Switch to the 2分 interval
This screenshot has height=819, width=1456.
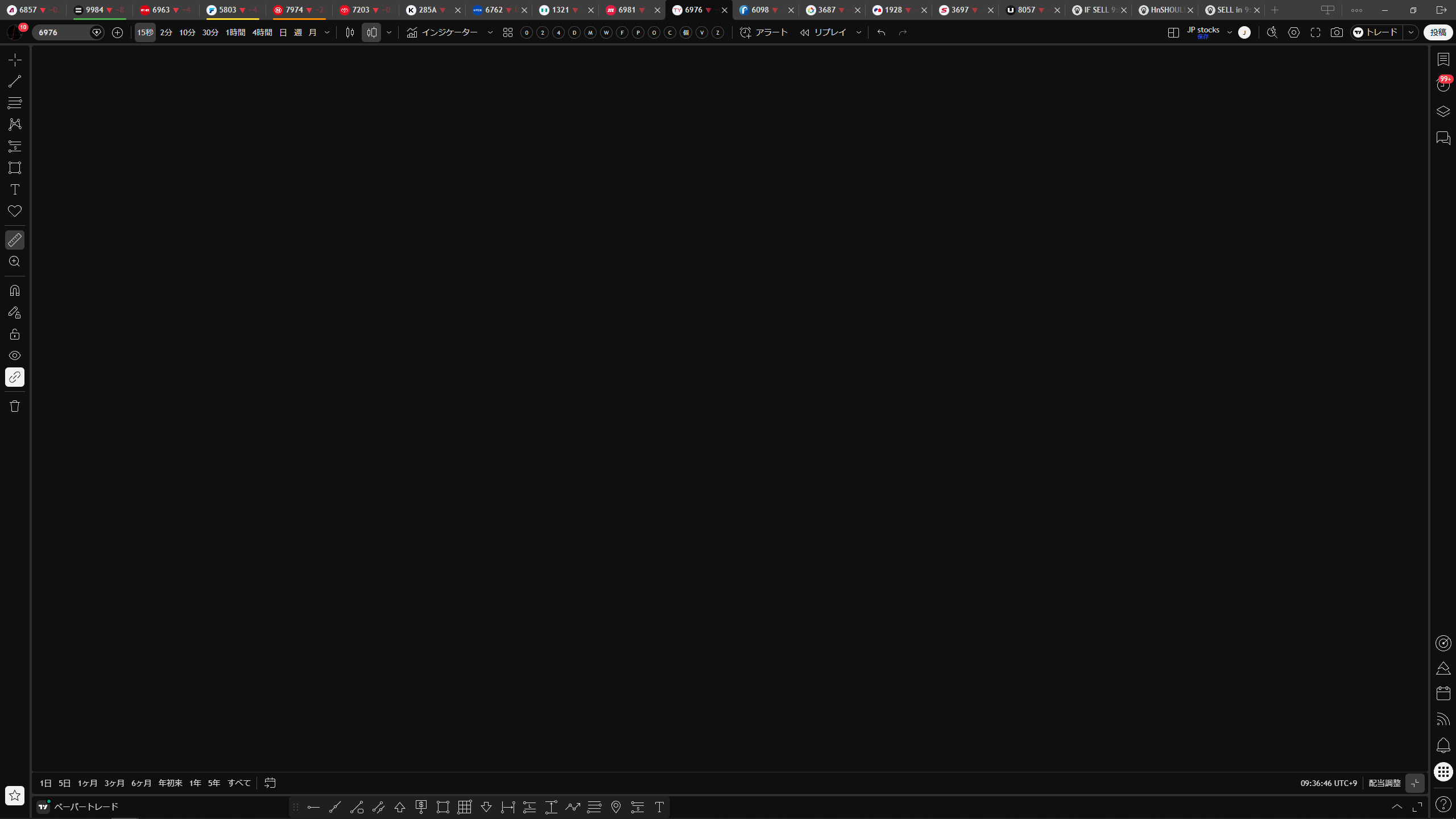166,32
